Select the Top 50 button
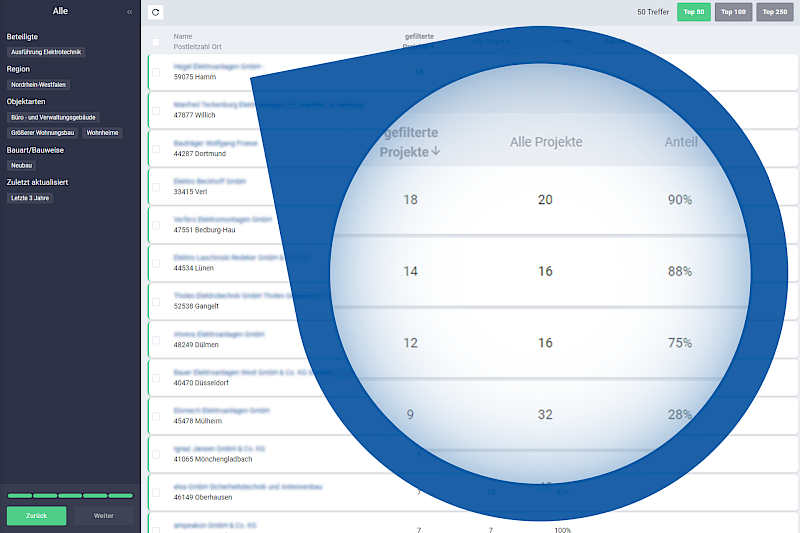This screenshot has height=533, width=800. [693, 12]
